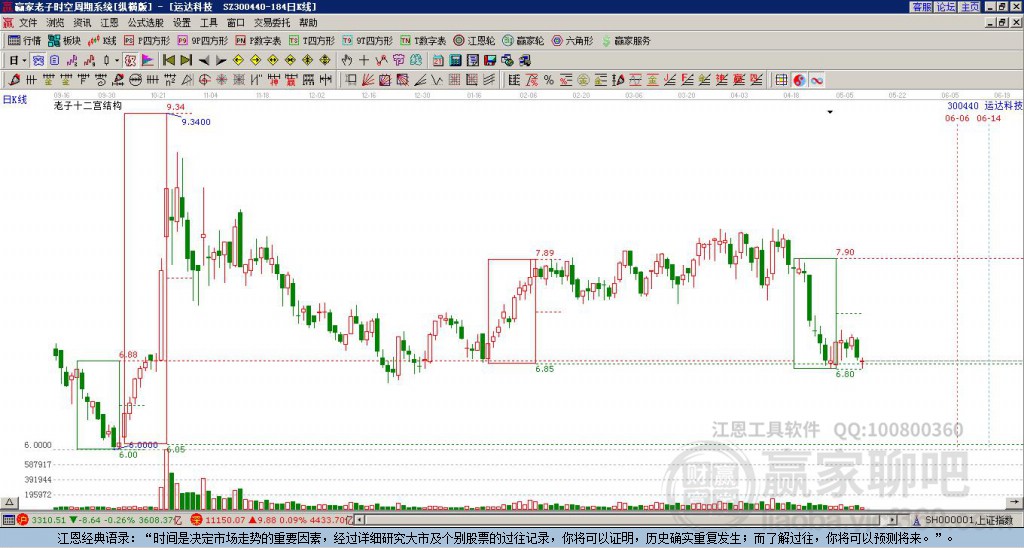Click the 3310.51 index value in status bar
The height and width of the screenshot is (548, 1024).
(48, 520)
